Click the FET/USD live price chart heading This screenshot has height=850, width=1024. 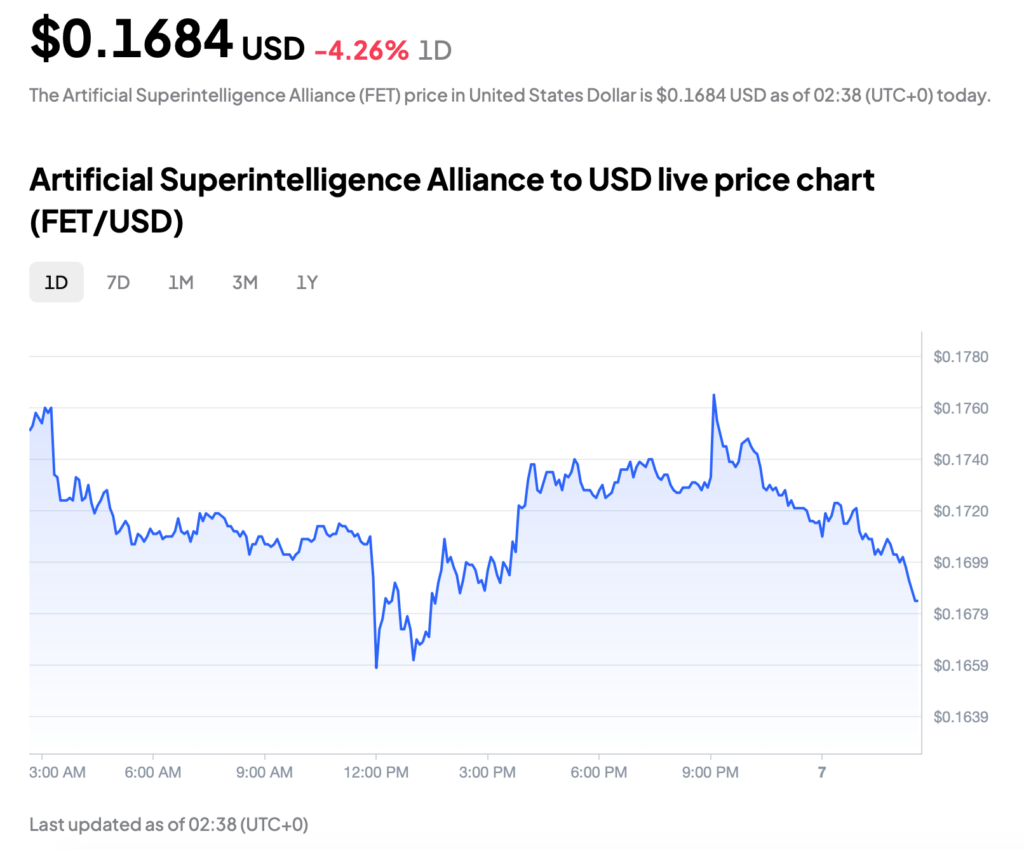point(452,200)
